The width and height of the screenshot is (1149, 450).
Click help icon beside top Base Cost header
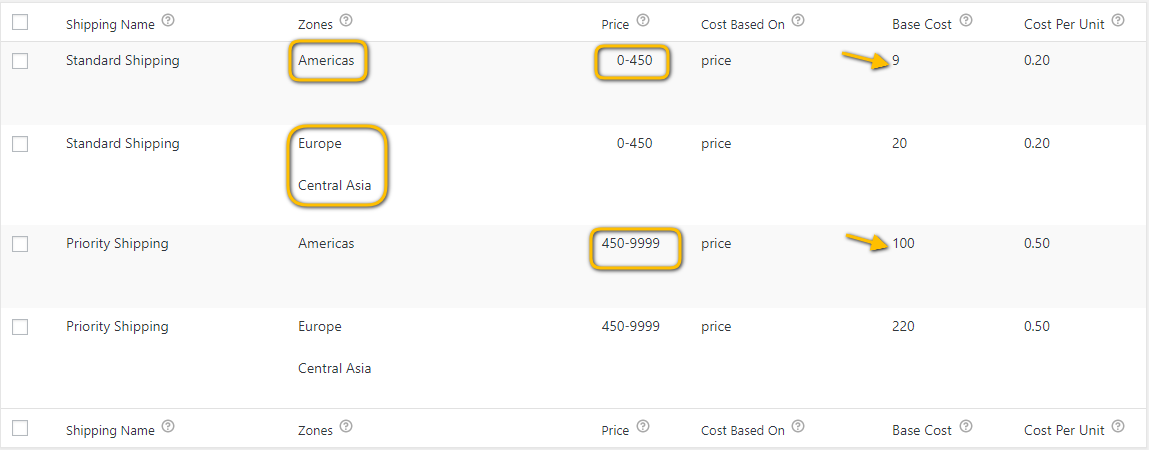966,21
